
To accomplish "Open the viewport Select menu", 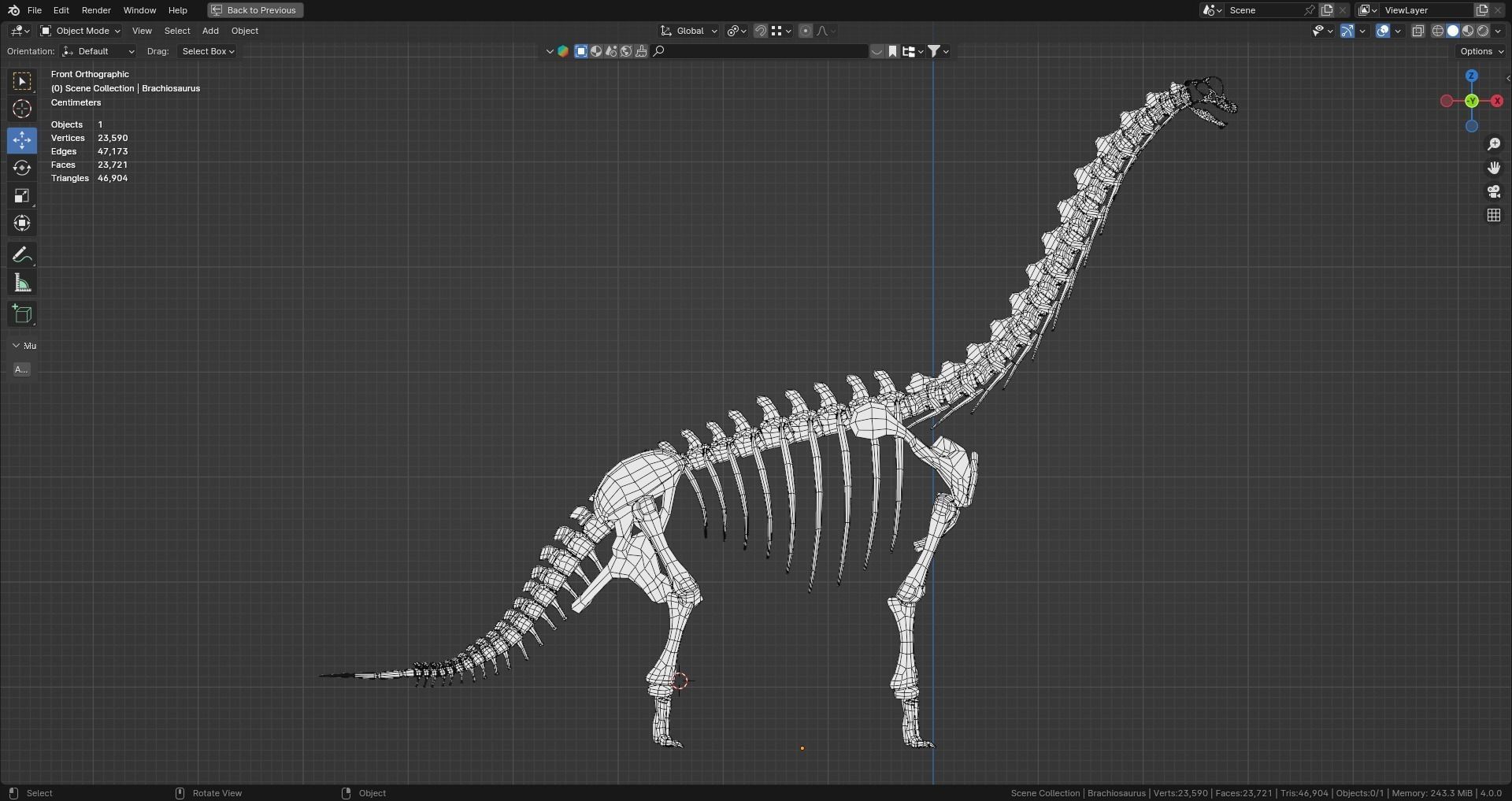I will click(177, 31).
